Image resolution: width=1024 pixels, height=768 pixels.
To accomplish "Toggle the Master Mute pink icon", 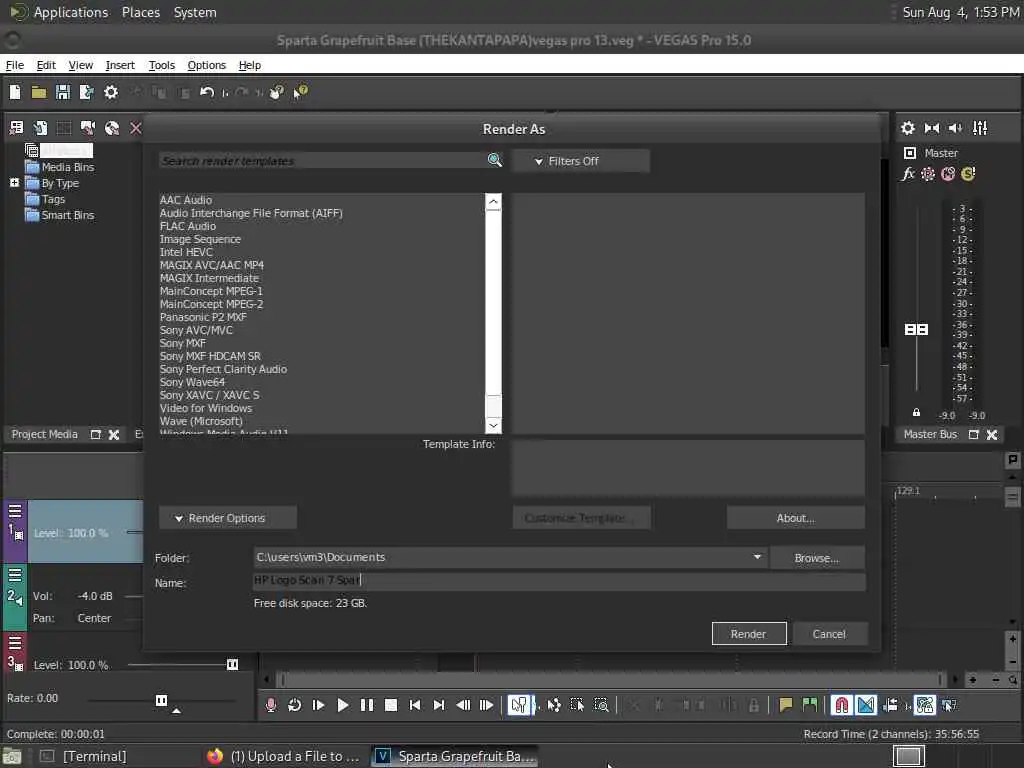I will [x=948, y=174].
